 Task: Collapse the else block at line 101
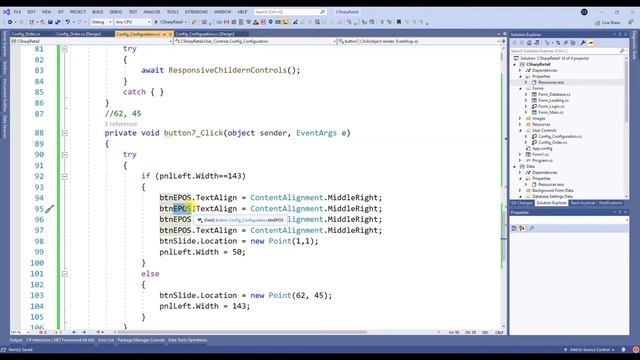tap(64, 274)
